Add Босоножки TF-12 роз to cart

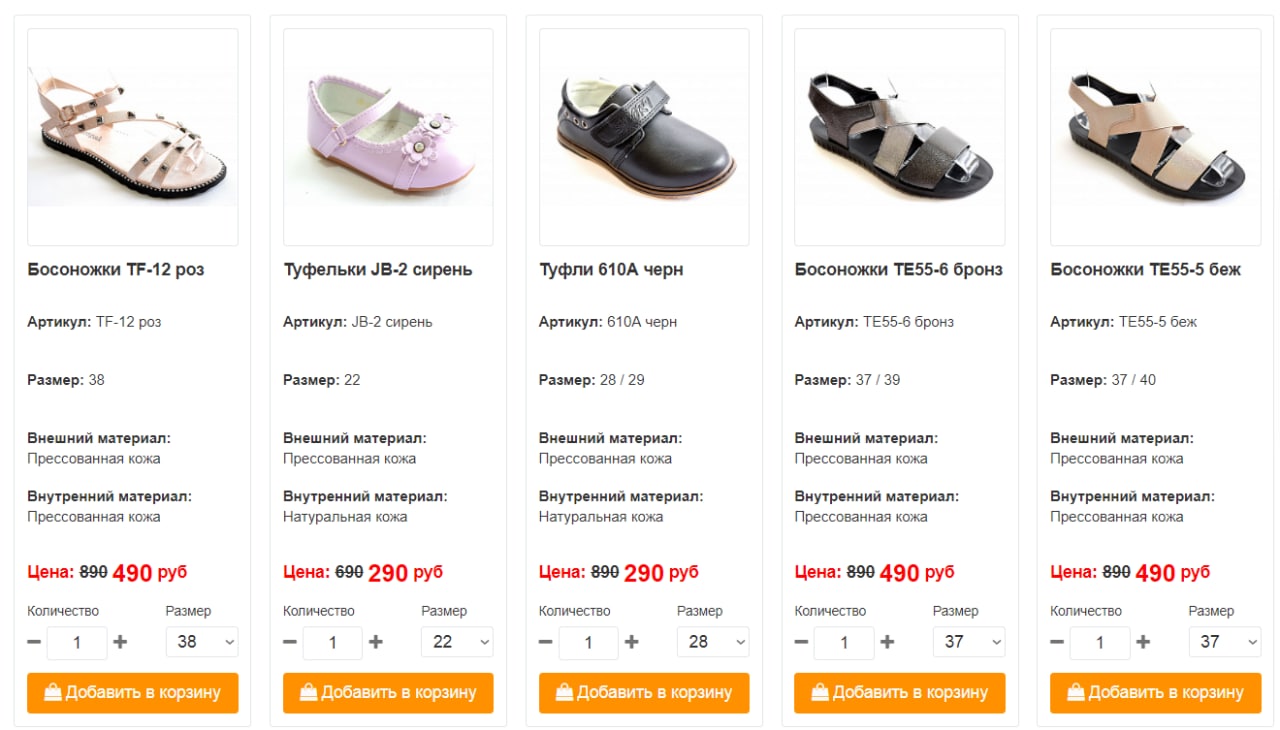coord(133,693)
